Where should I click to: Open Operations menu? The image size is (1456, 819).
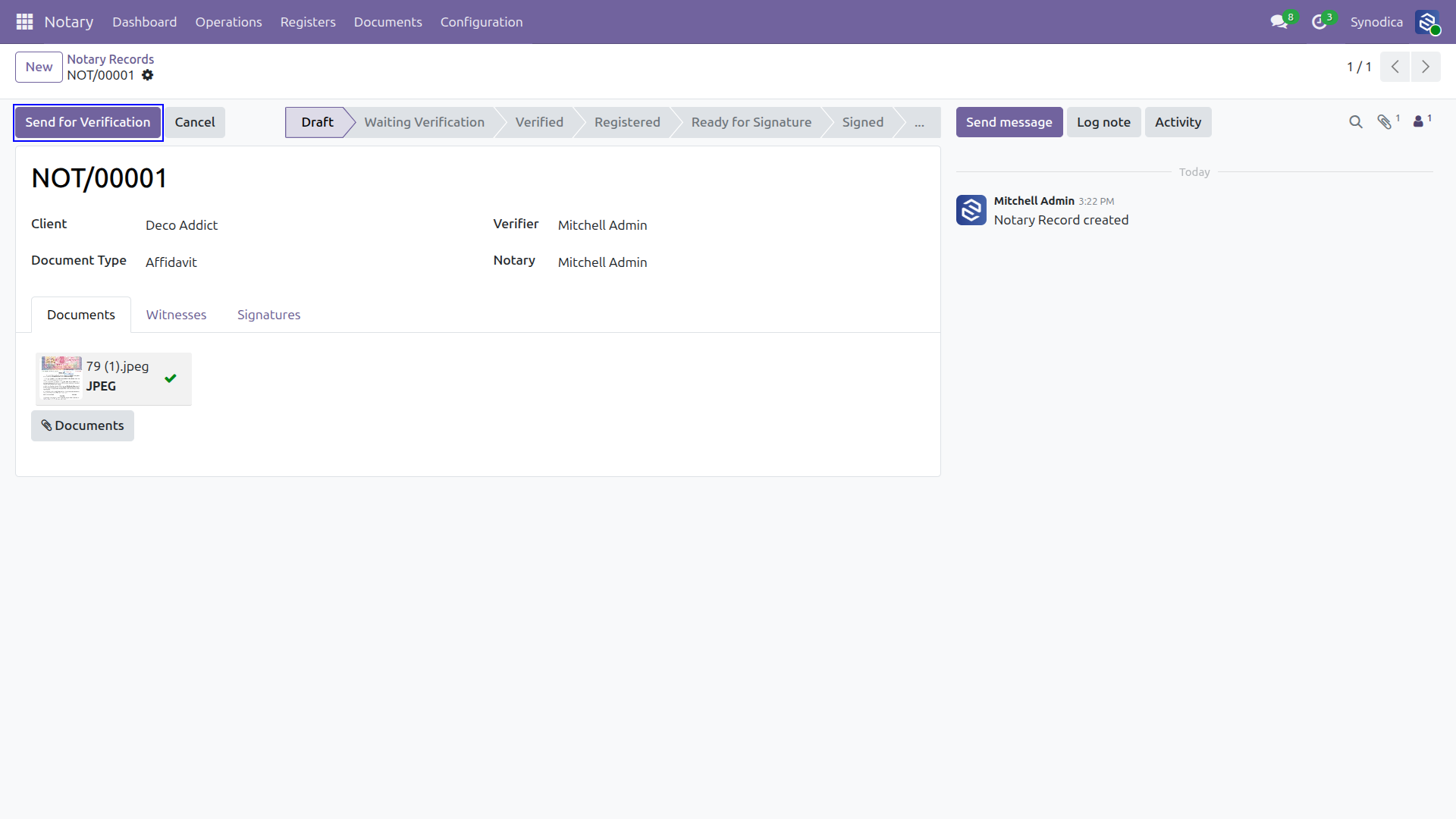click(228, 22)
